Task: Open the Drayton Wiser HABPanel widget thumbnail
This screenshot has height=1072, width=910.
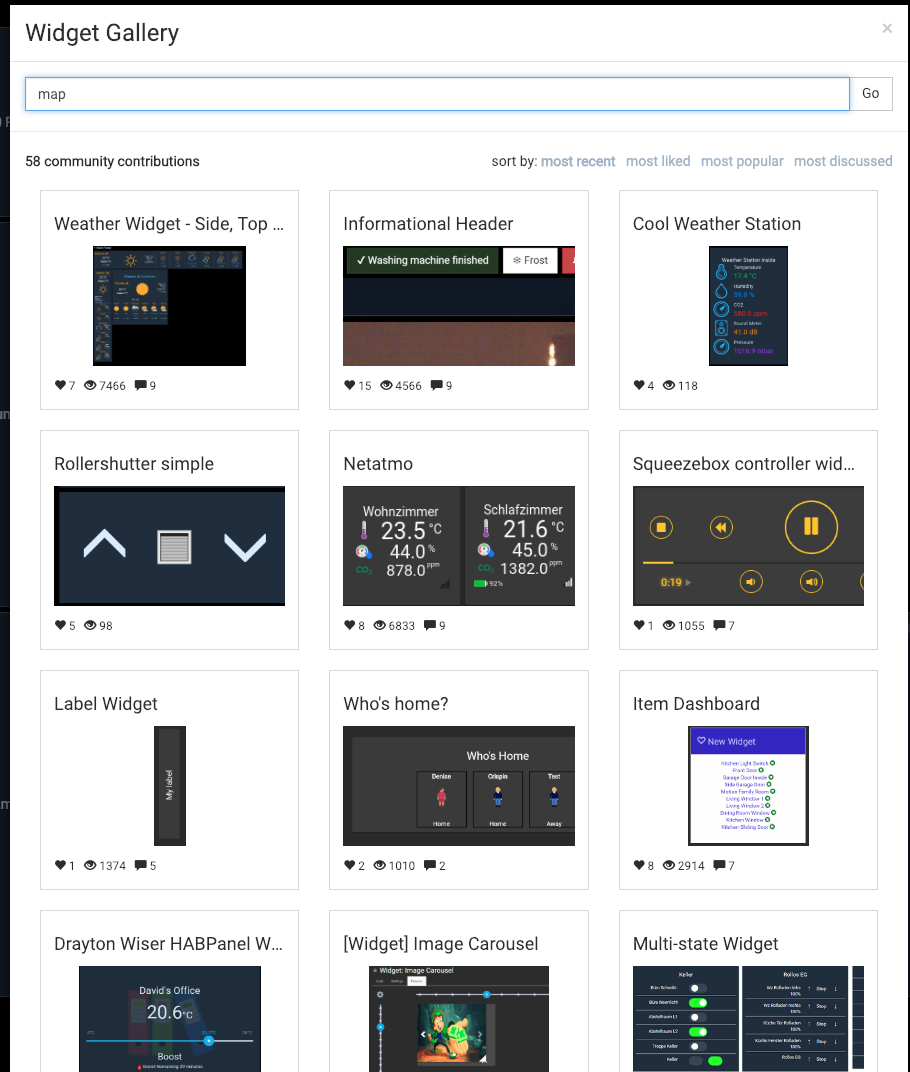Action: pos(169,1019)
